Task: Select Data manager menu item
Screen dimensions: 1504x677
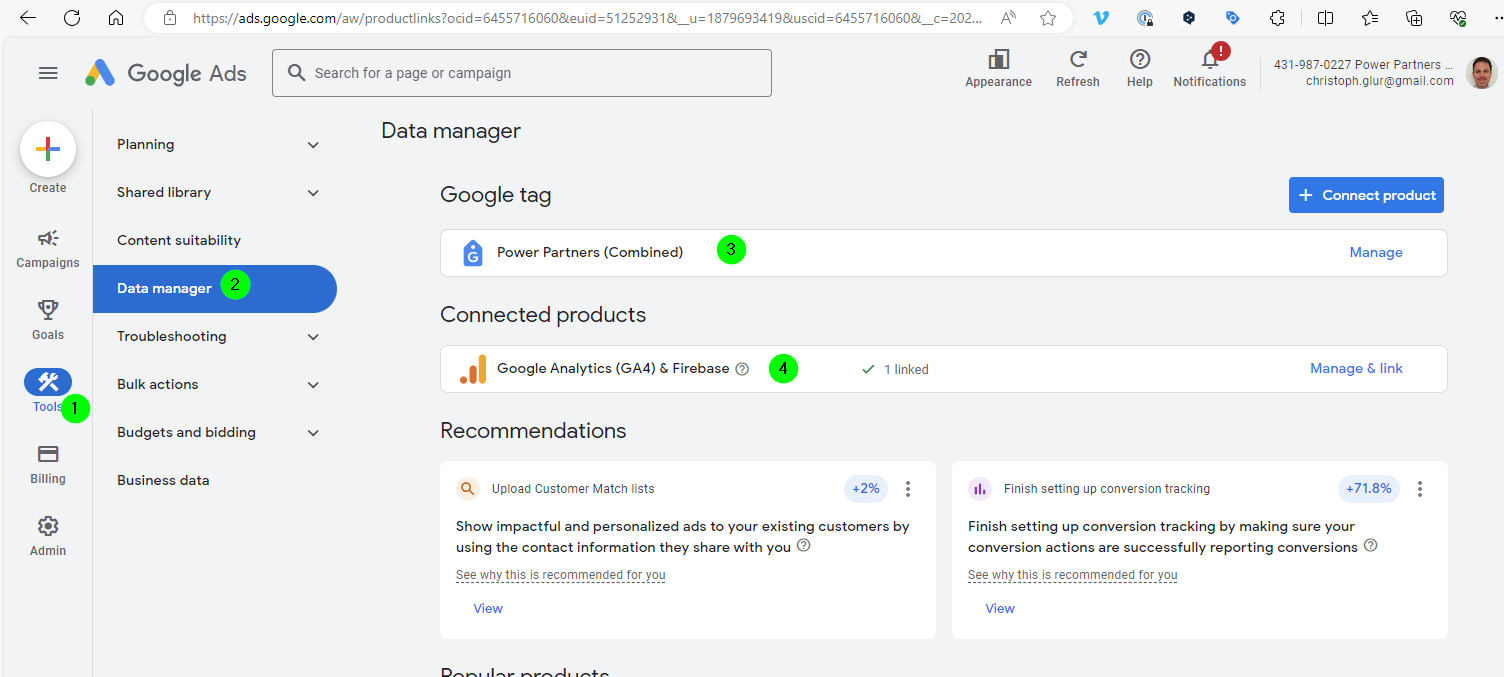Action: pos(215,289)
